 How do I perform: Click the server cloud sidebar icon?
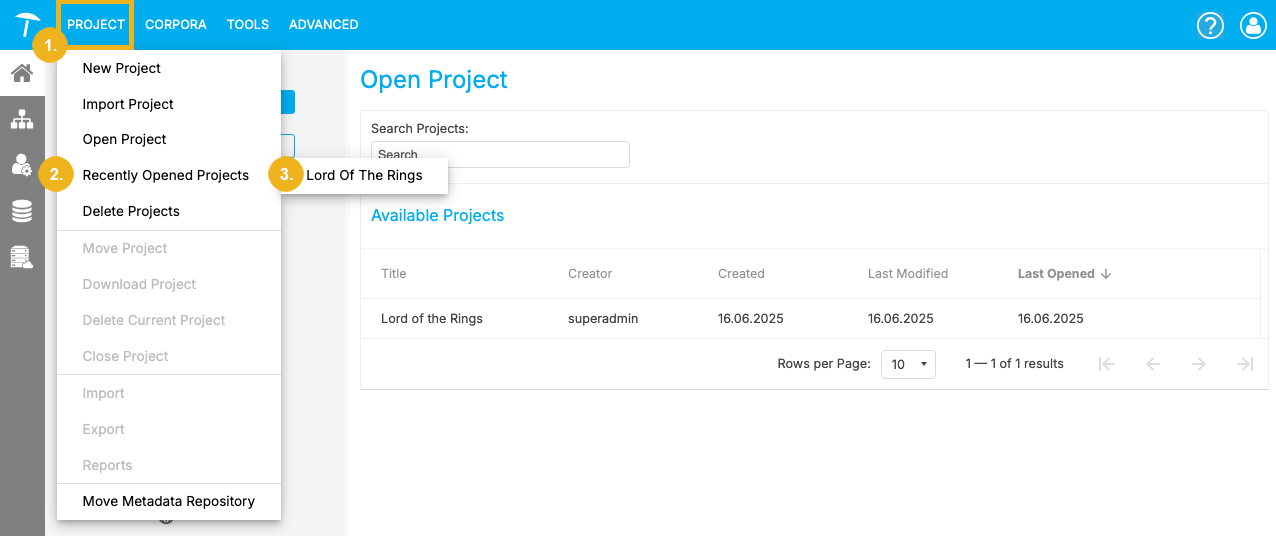(22, 257)
